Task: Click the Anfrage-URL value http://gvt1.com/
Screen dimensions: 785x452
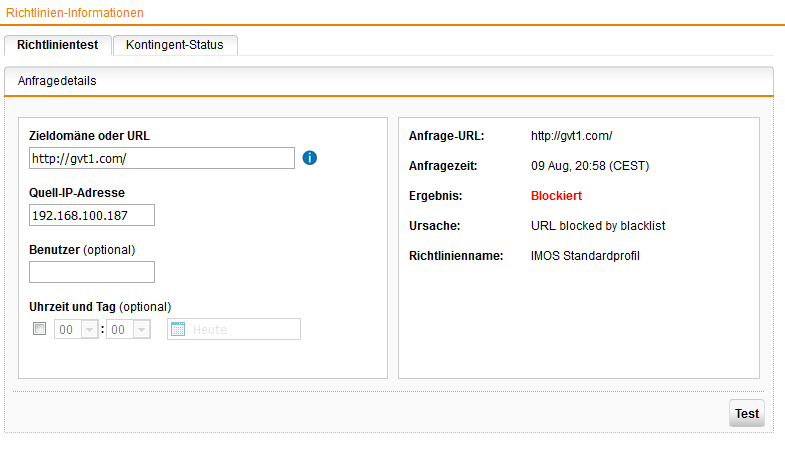Action: click(571, 136)
